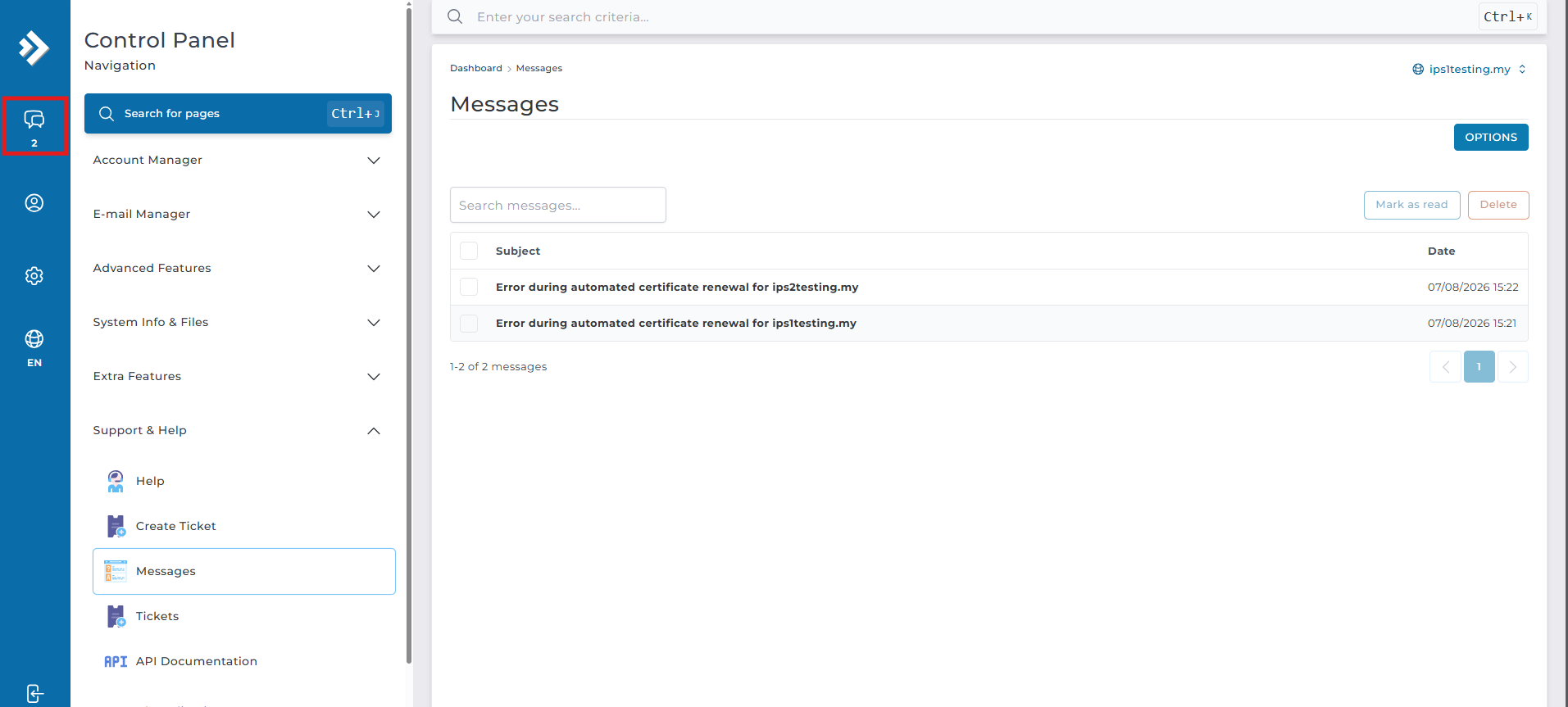Click the 1-2 of 2 messages text
The width and height of the screenshot is (1568, 707).
(498, 366)
